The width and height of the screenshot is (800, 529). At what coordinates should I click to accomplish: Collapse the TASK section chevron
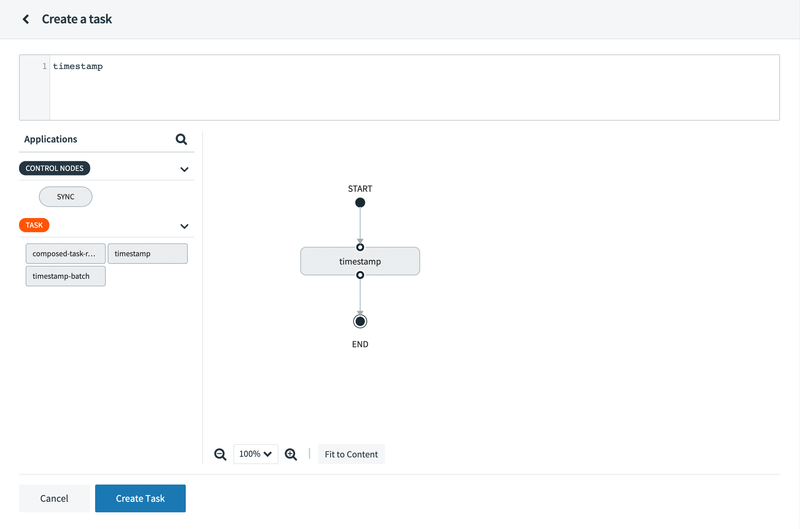tap(184, 226)
